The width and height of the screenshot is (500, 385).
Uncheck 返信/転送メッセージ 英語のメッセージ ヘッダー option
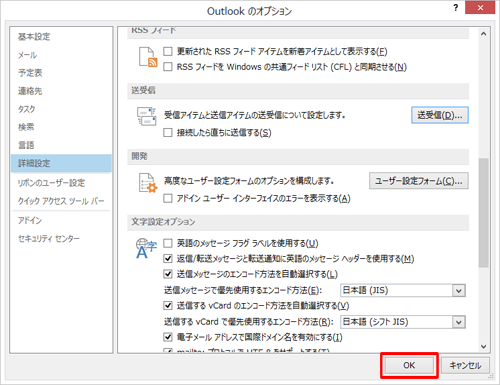[x=168, y=259]
